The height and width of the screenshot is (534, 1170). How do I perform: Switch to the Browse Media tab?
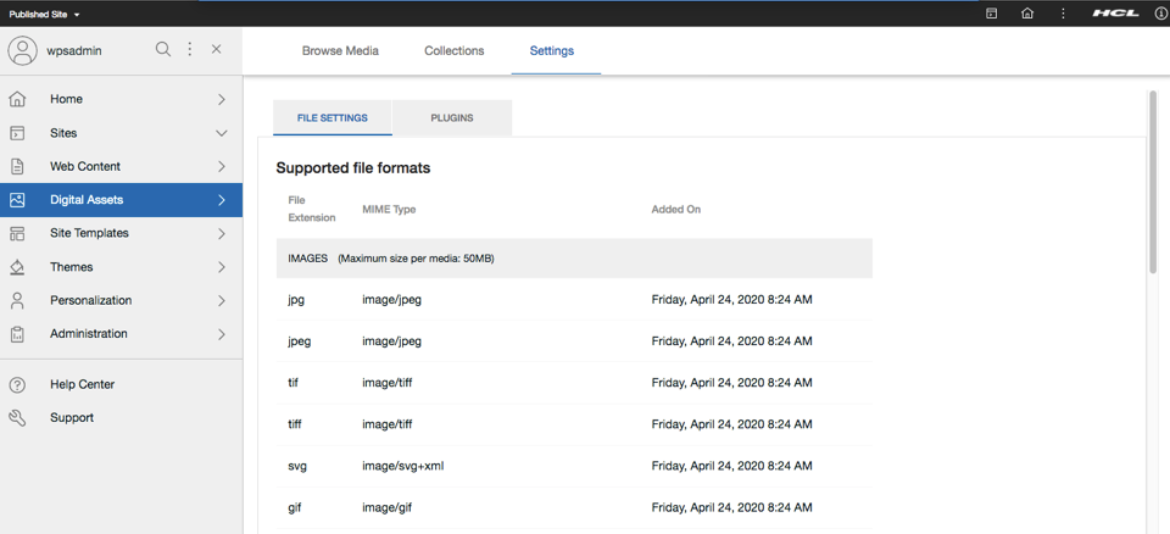pyautogui.click(x=340, y=51)
